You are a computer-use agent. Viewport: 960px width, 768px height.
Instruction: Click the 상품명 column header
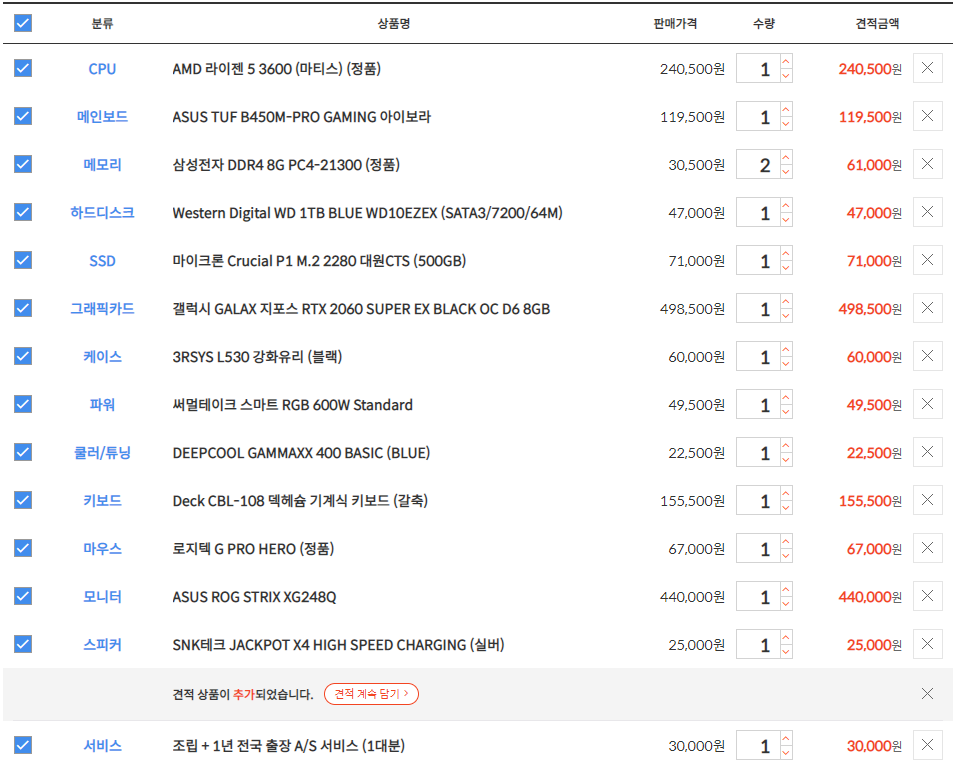(x=394, y=23)
